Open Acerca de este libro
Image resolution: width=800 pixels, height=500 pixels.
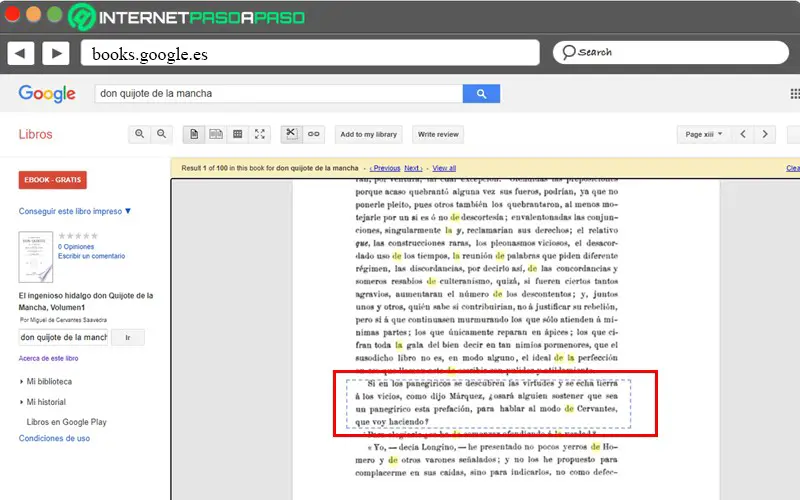(48, 358)
